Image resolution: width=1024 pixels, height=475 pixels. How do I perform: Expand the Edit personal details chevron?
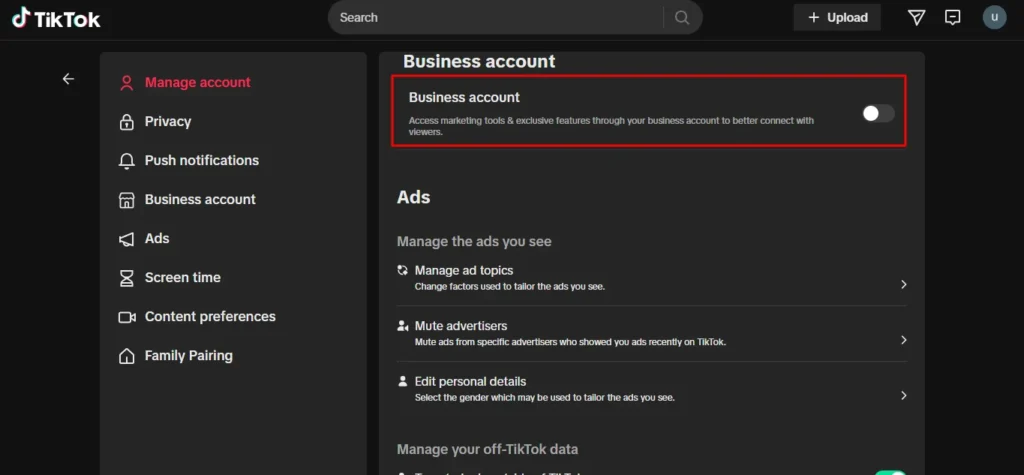click(903, 395)
